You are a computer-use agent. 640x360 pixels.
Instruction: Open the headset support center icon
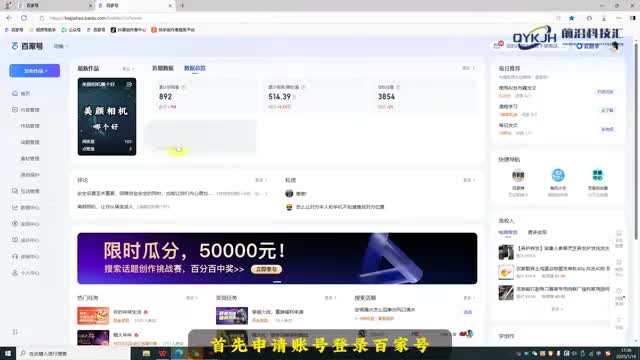(15, 256)
